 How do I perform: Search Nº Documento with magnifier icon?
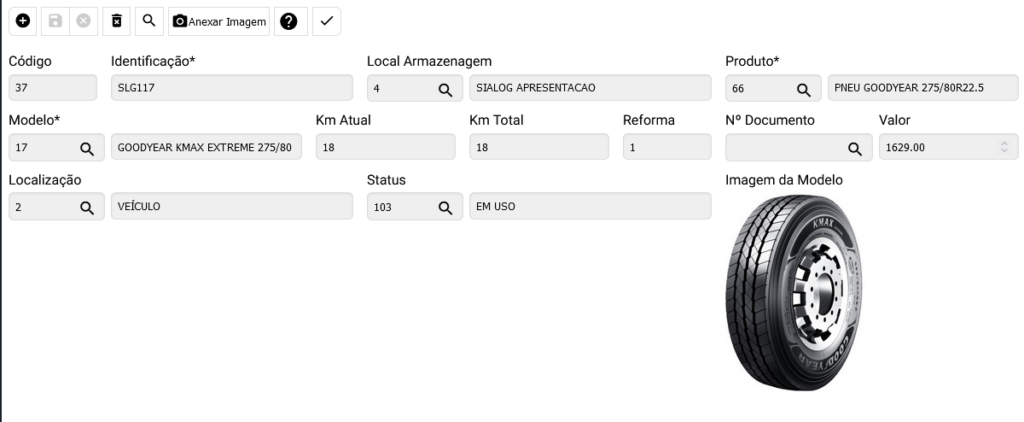854,148
